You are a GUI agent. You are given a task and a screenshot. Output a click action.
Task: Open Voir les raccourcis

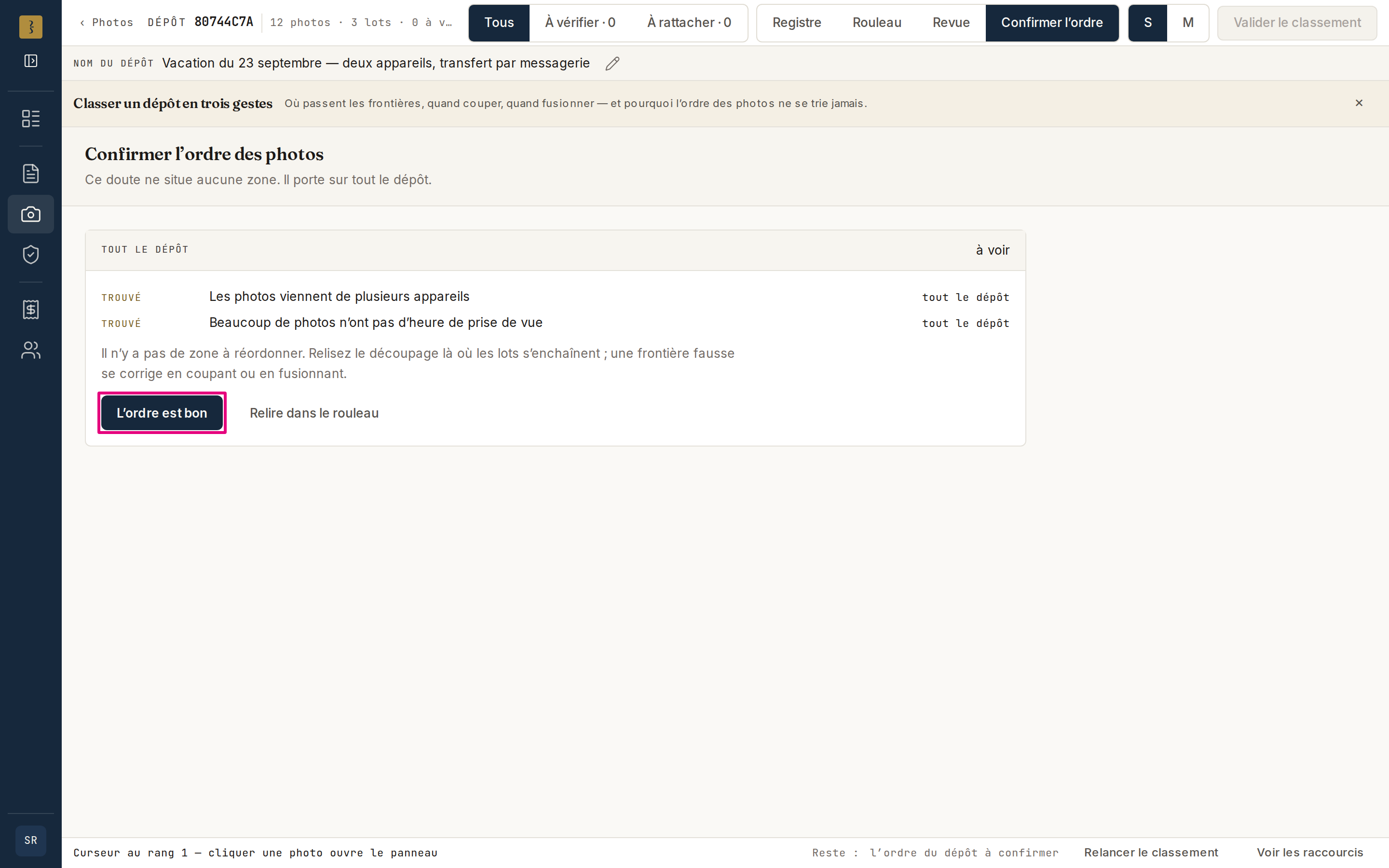pos(1310,853)
